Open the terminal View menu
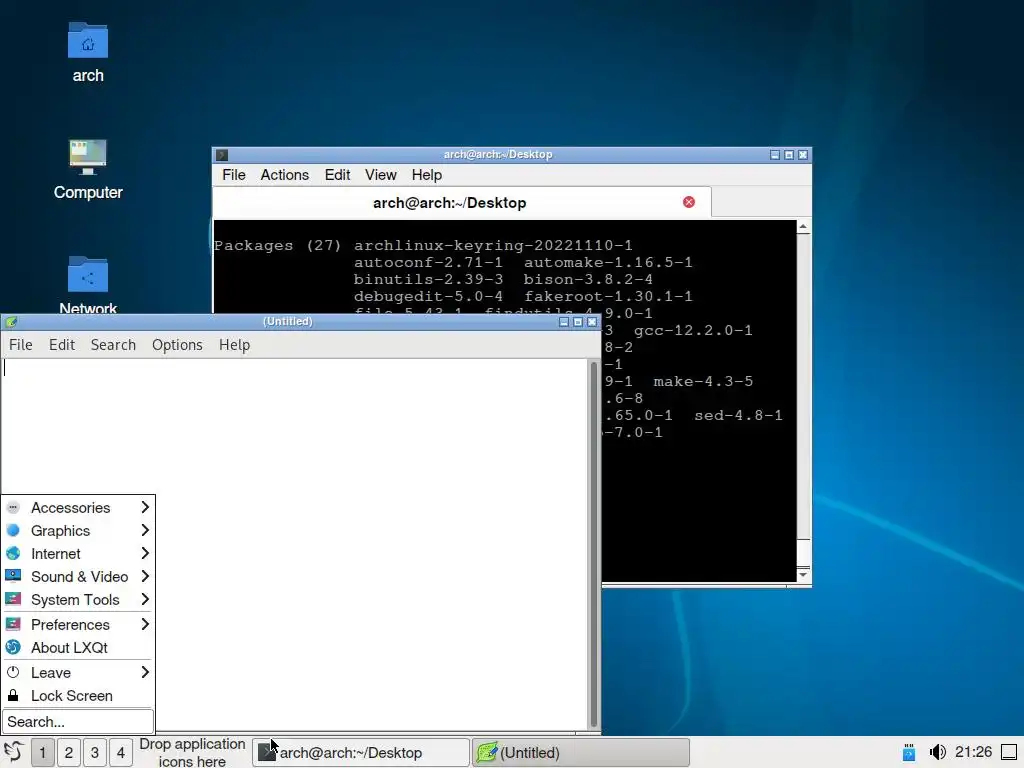This screenshot has height=768, width=1024. point(381,175)
